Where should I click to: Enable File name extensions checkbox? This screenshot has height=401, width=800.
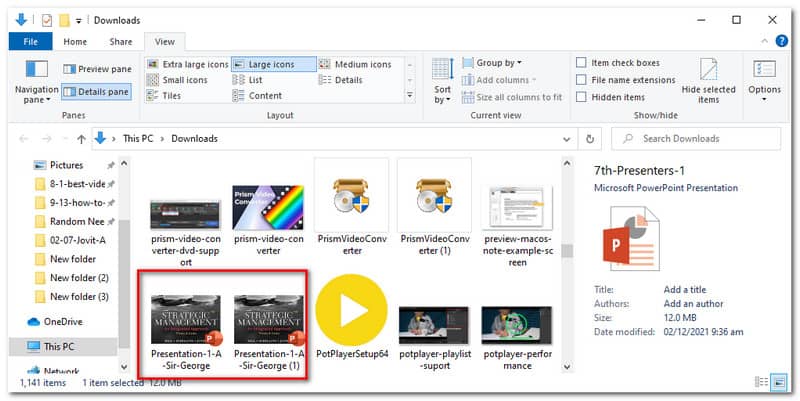click(x=581, y=80)
